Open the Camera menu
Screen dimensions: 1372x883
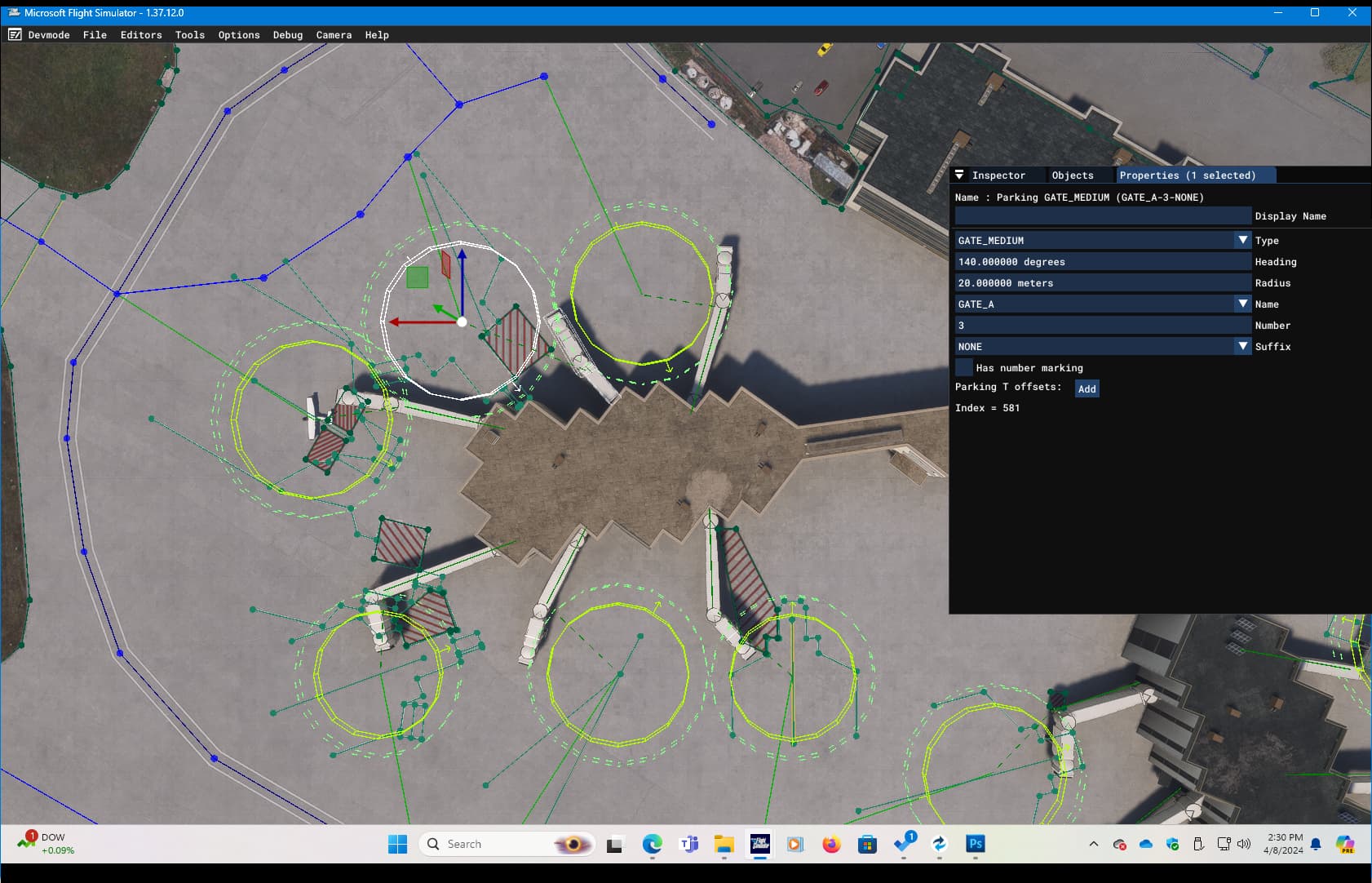334,34
